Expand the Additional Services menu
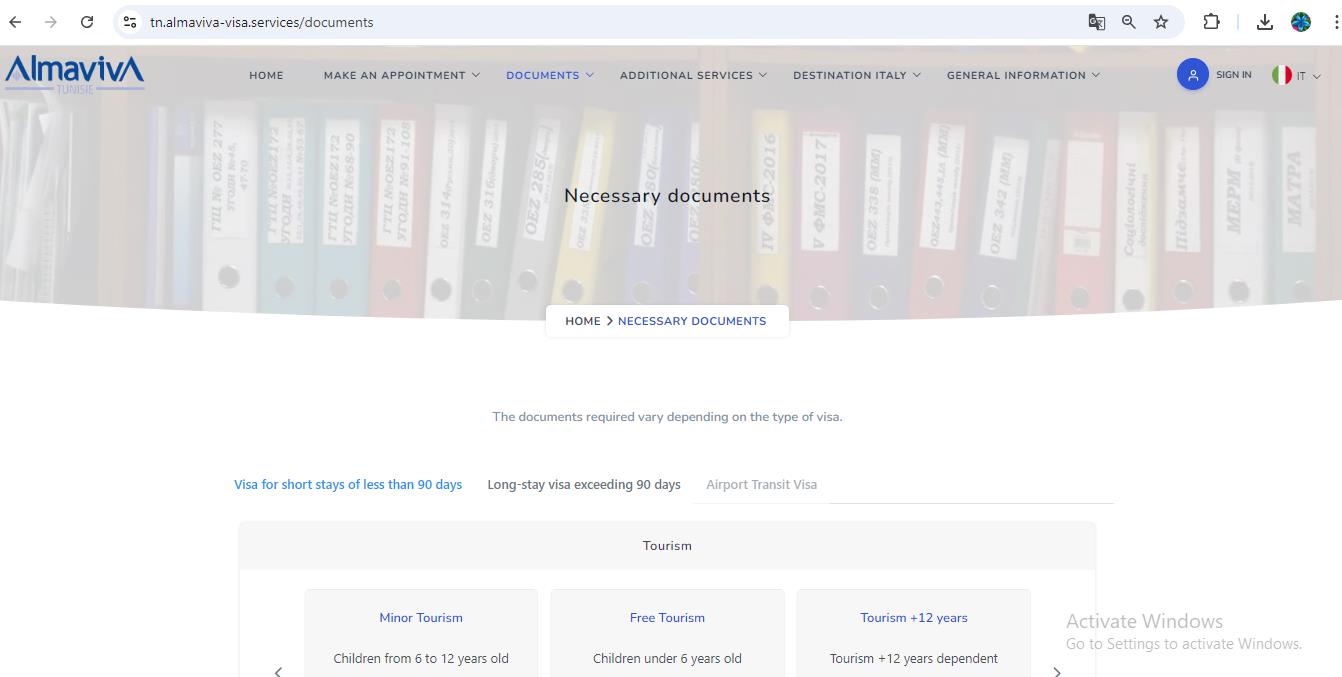1342x677 pixels. tap(693, 75)
